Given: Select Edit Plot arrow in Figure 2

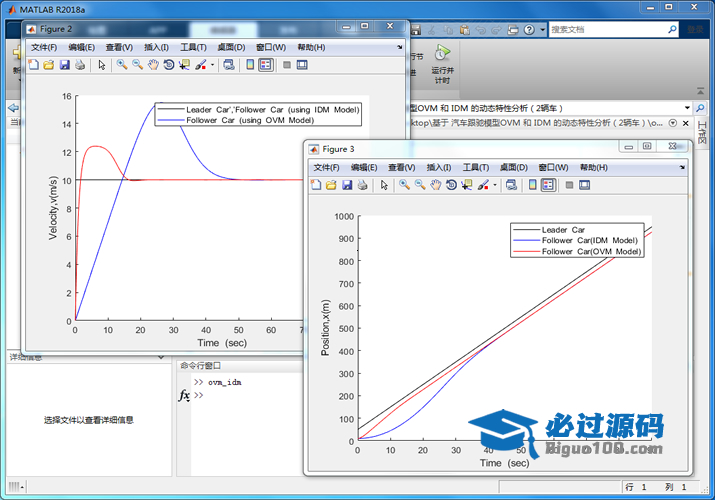Looking at the screenshot, I should (x=102, y=65).
